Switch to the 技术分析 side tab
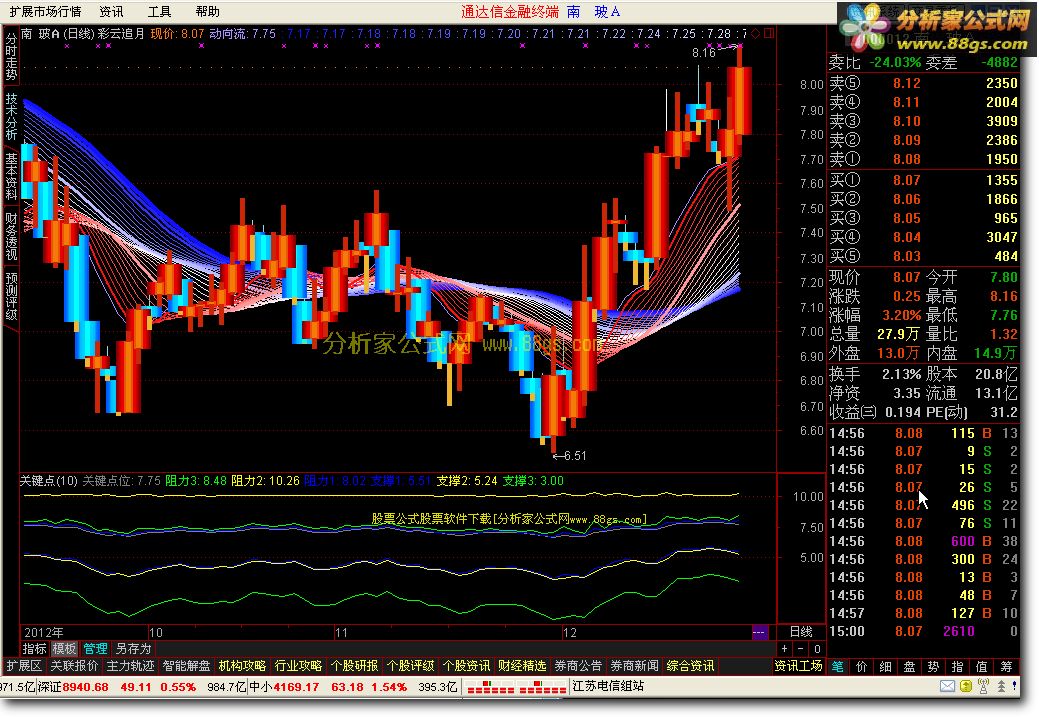 coord(11,117)
